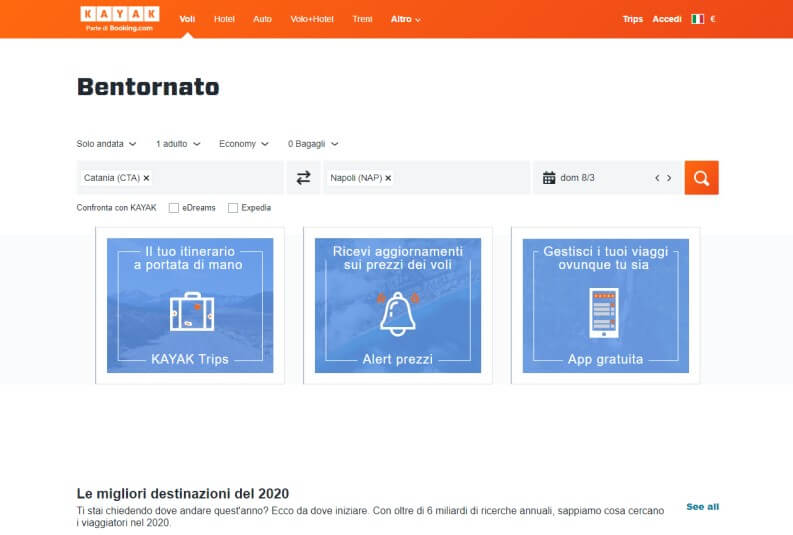Go to previous departure date
The height and width of the screenshot is (535, 793).
[657, 178]
